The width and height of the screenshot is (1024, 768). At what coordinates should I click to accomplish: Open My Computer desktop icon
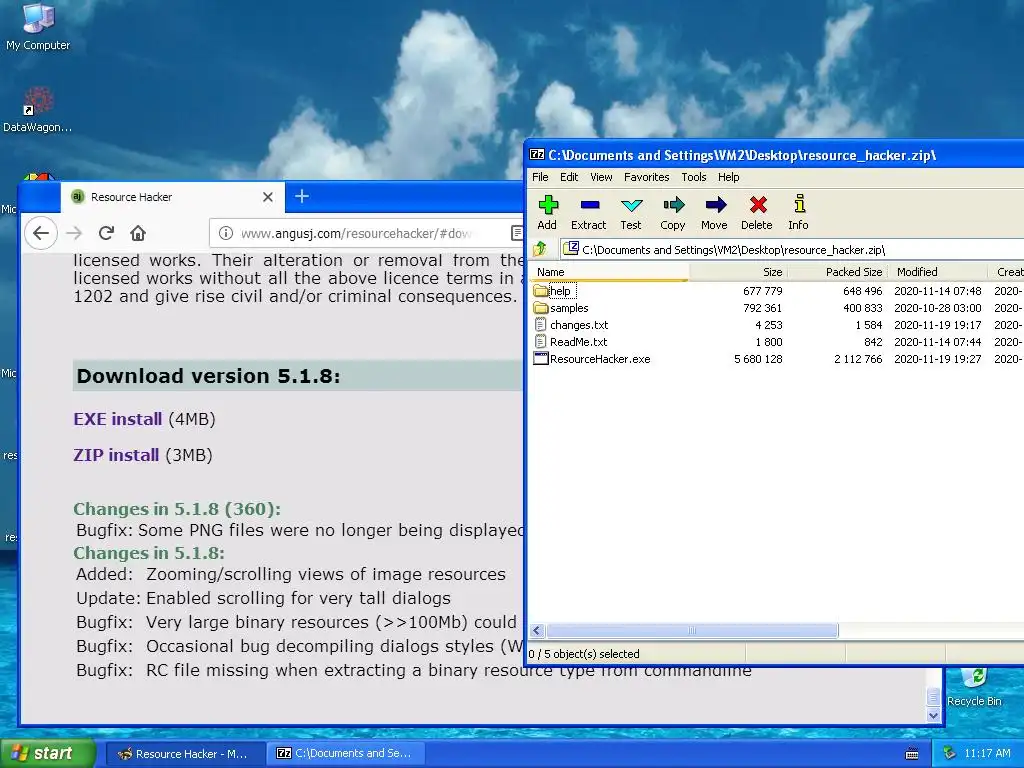click(x=38, y=27)
